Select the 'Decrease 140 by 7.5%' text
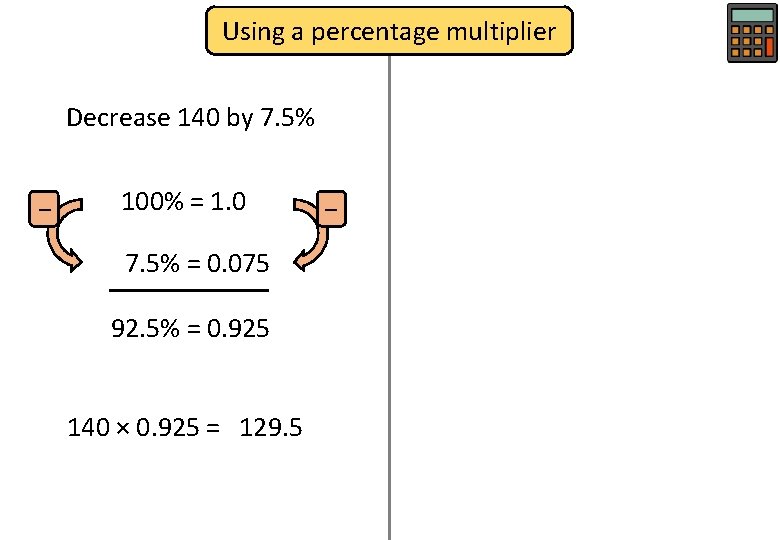Viewport: 780px width, 540px height. tap(190, 118)
